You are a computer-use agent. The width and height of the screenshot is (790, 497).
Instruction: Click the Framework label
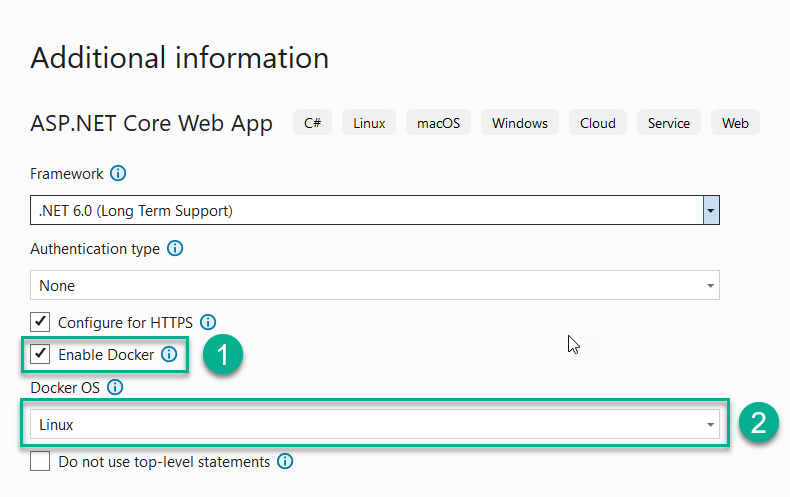coord(67,174)
